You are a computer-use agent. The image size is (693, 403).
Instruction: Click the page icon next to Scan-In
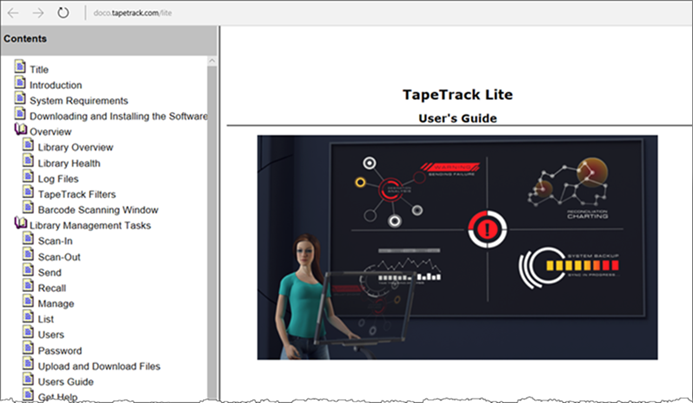coord(28,238)
